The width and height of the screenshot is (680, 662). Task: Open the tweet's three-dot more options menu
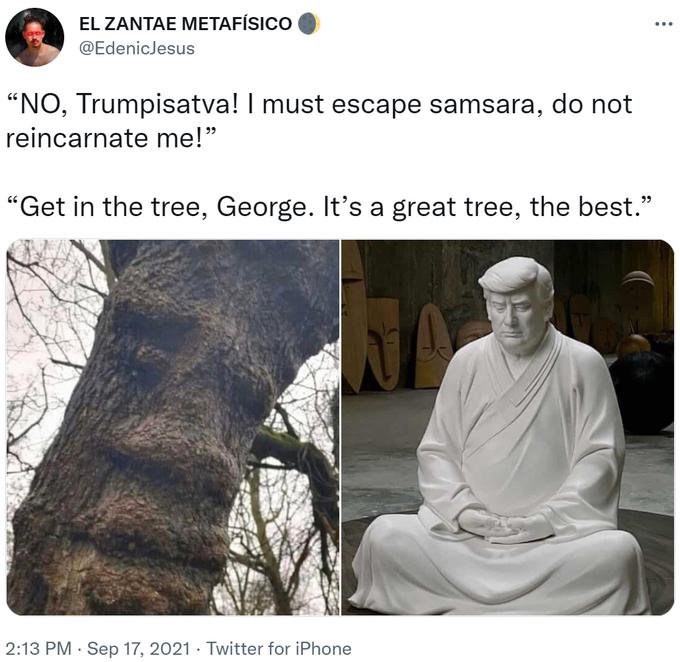point(664,24)
